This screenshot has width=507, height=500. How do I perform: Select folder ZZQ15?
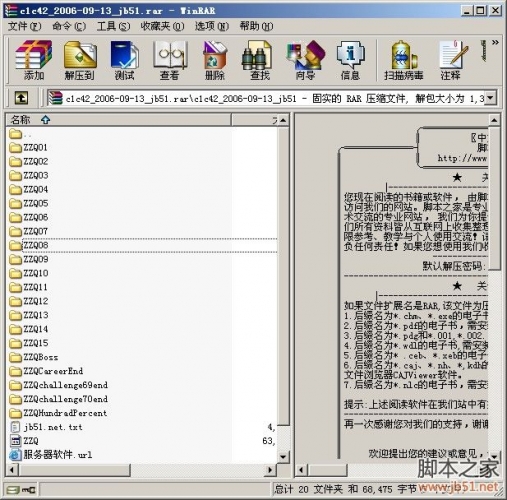(x=29, y=343)
